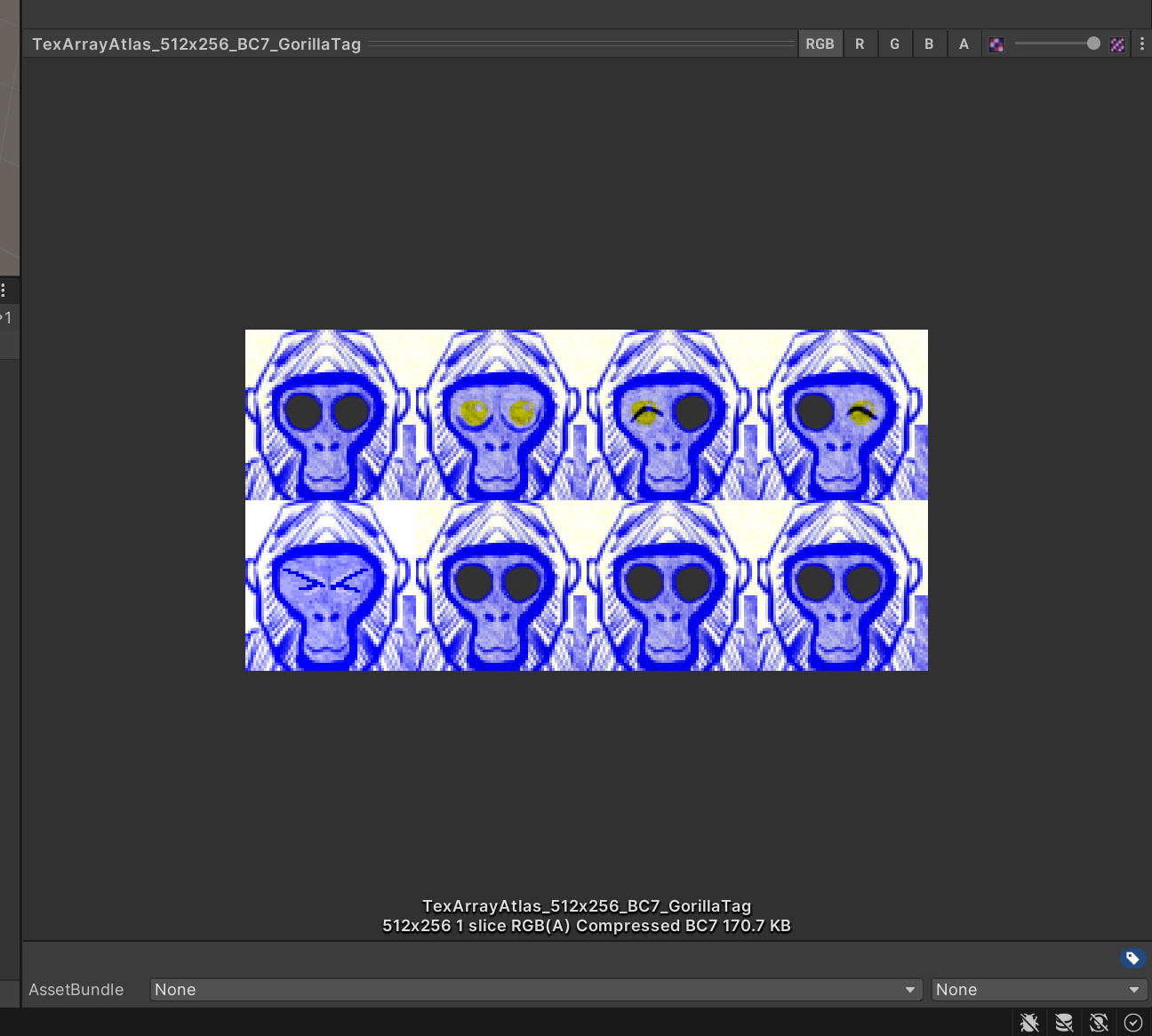Click the low mip level icon left of slider
This screenshot has height=1036, width=1152.
[x=996, y=44]
